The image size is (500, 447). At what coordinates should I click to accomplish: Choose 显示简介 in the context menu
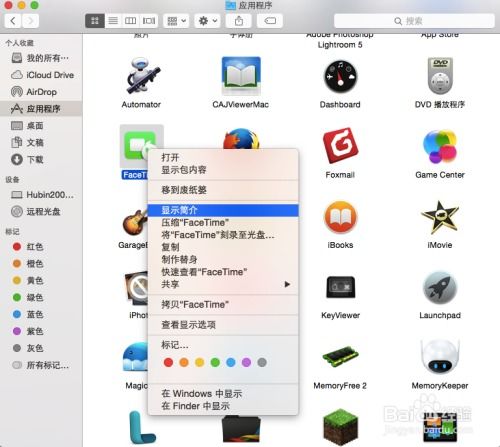click(x=223, y=210)
